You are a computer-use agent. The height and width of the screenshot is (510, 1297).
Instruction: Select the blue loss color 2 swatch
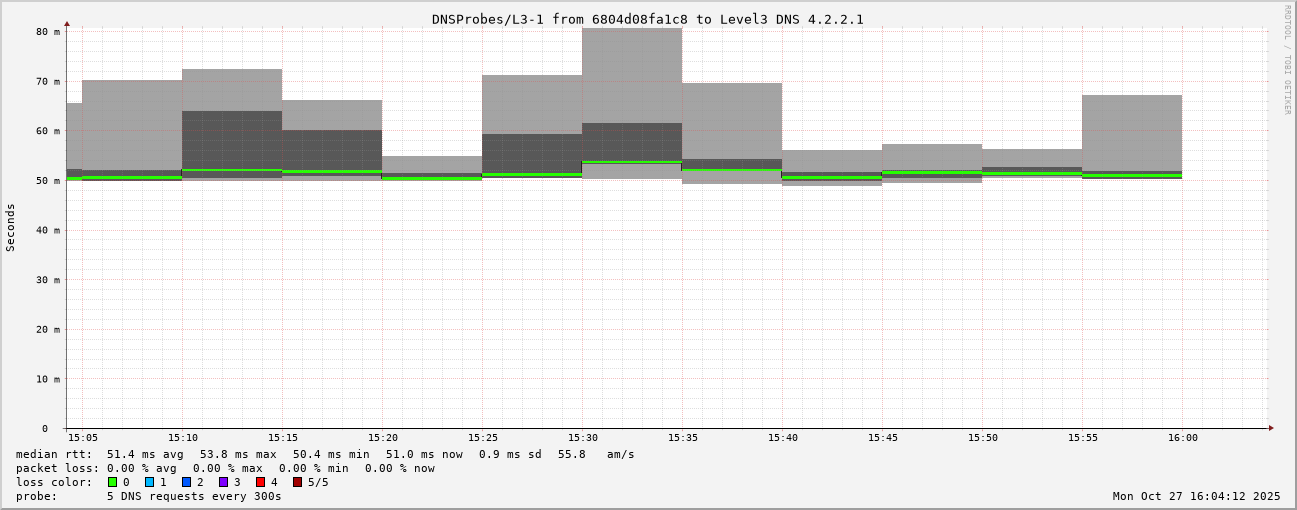tap(186, 482)
